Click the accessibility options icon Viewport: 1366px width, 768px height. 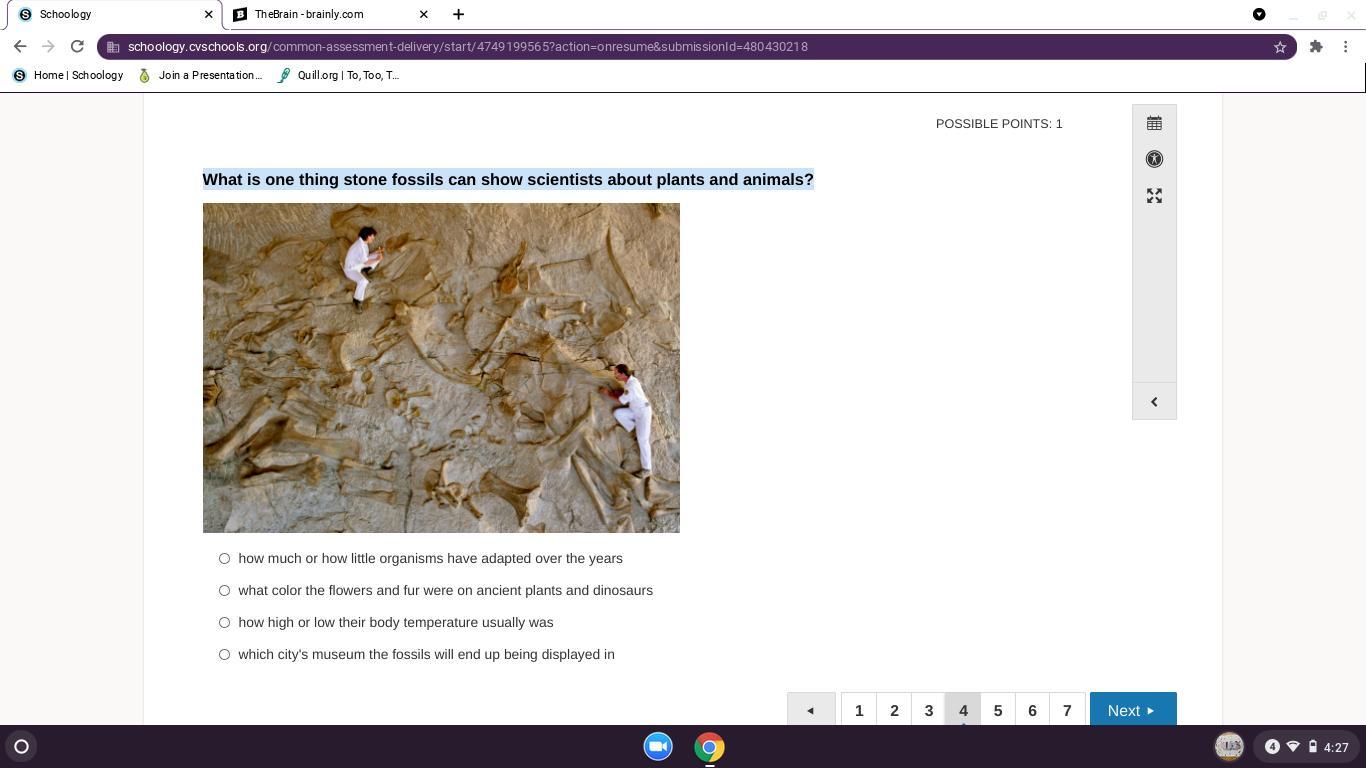1154,159
